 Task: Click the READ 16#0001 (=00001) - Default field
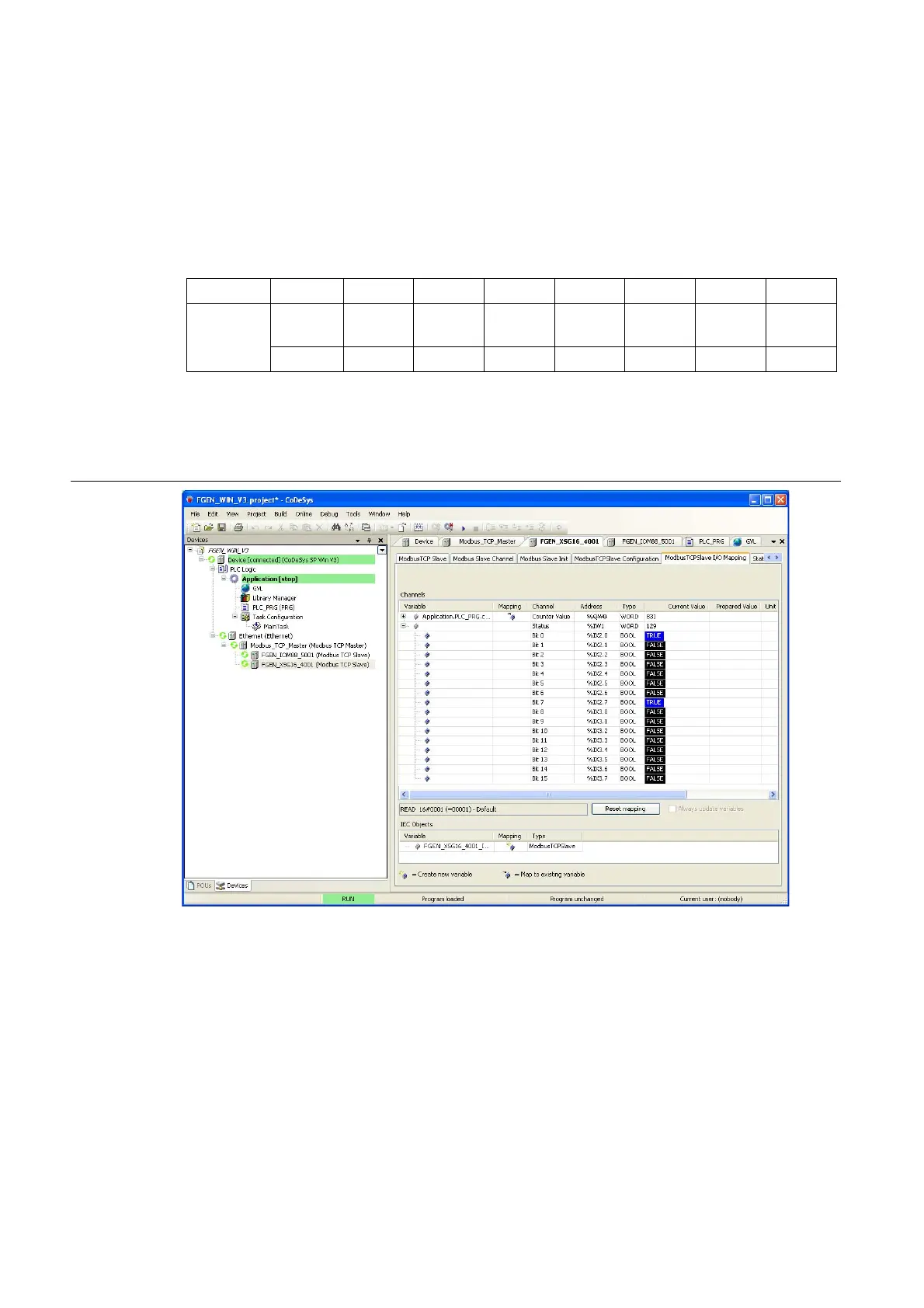[x=493, y=809]
